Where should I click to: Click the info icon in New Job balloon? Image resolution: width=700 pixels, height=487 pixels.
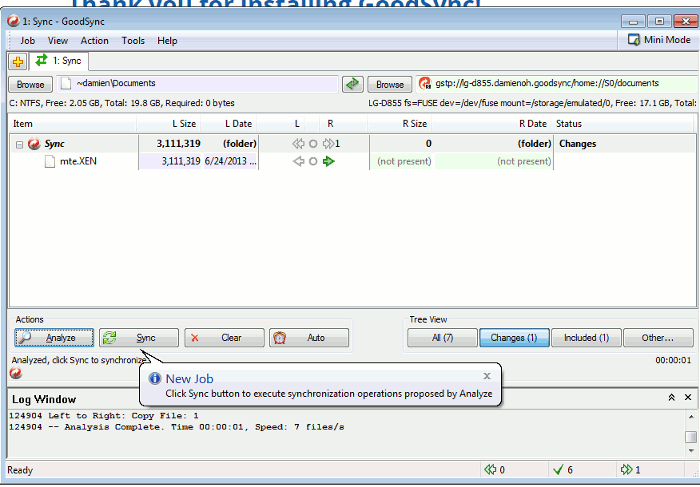(x=155, y=379)
